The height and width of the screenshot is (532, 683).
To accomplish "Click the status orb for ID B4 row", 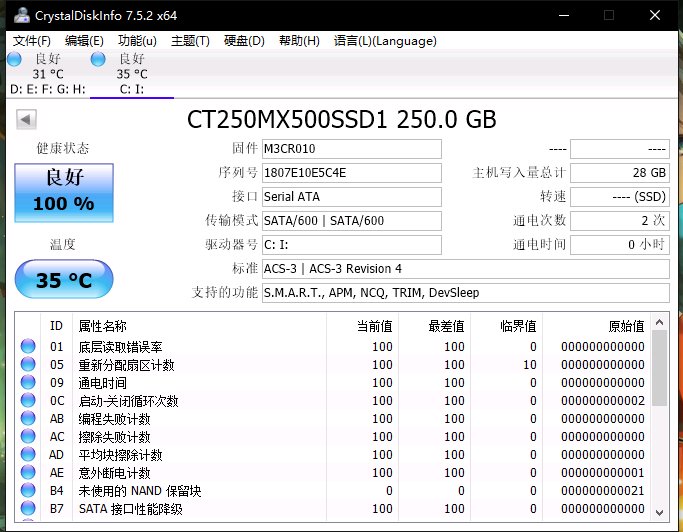I will point(28,490).
